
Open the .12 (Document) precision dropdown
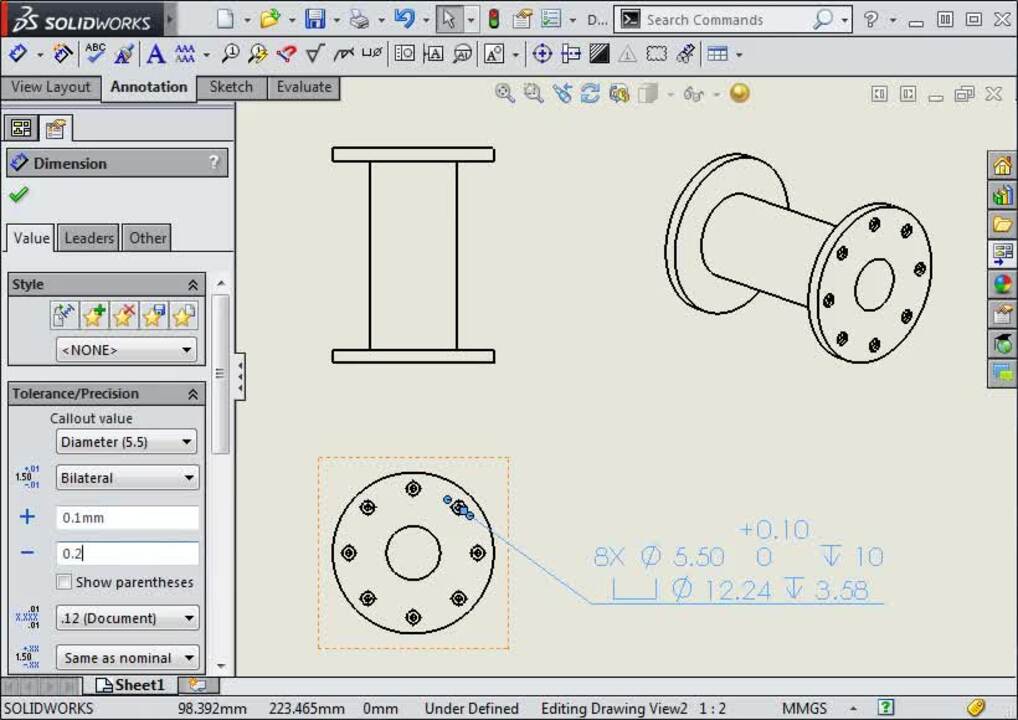tap(126, 618)
